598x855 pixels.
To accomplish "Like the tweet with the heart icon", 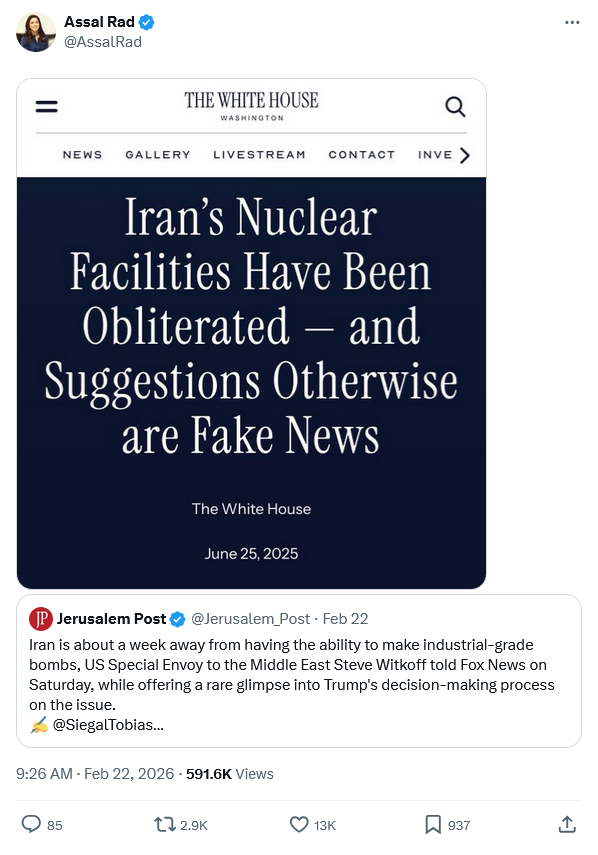I will (x=297, y=824).
